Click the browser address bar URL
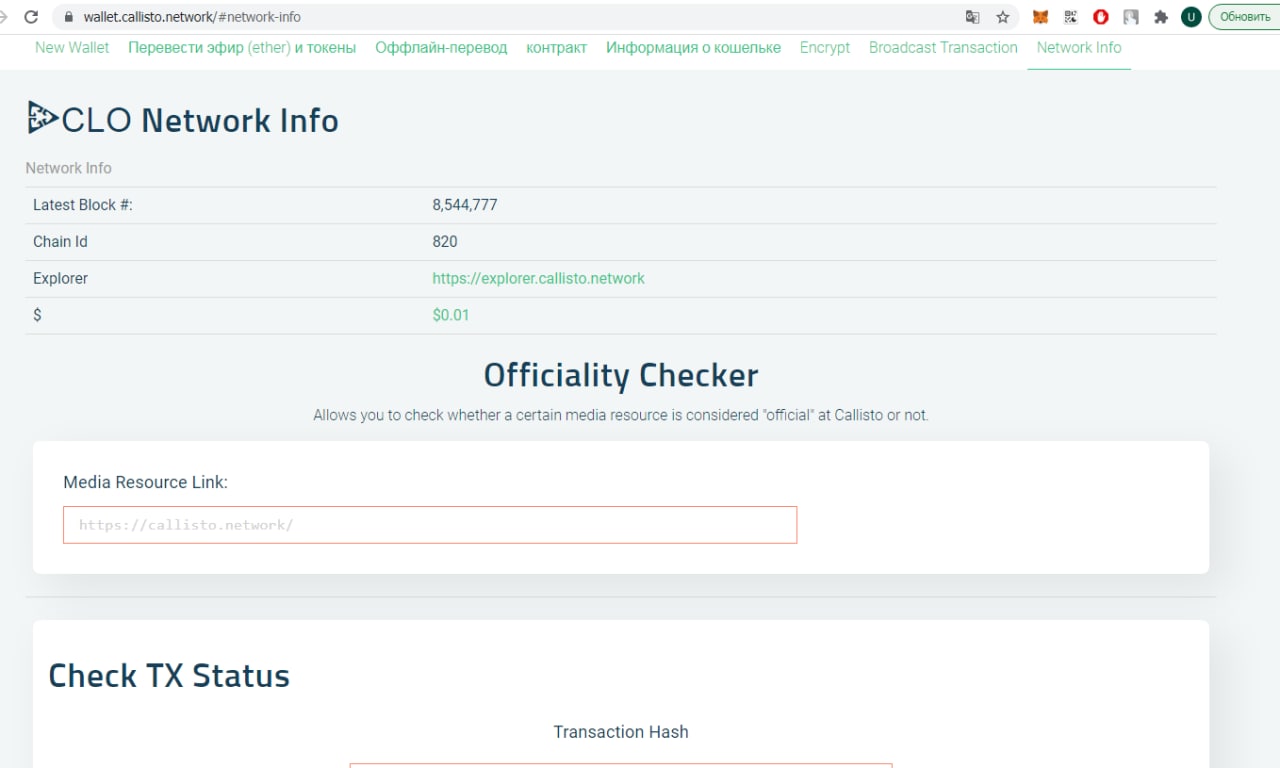The image size is (1280, 768). coord(192,17)
